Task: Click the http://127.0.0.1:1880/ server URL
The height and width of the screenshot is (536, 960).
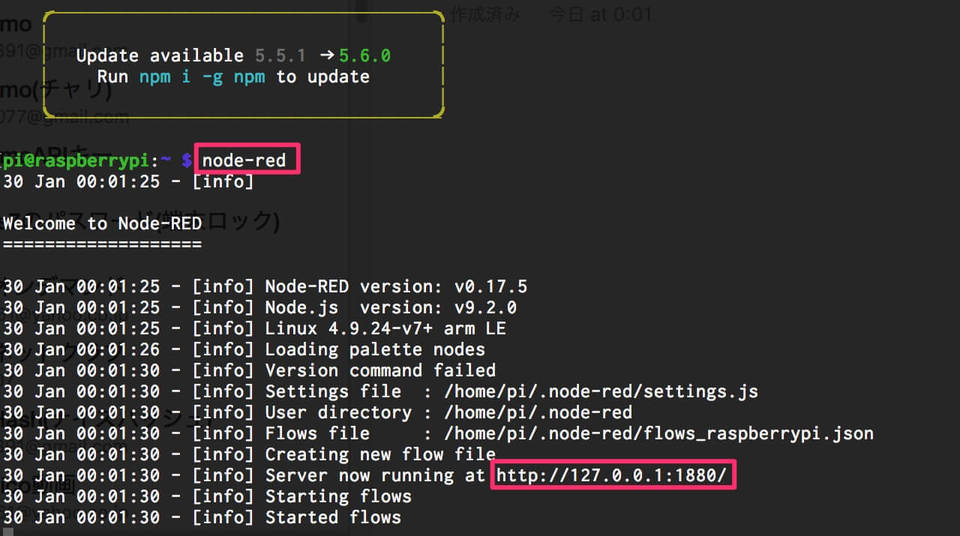Action: coord(613,475)
